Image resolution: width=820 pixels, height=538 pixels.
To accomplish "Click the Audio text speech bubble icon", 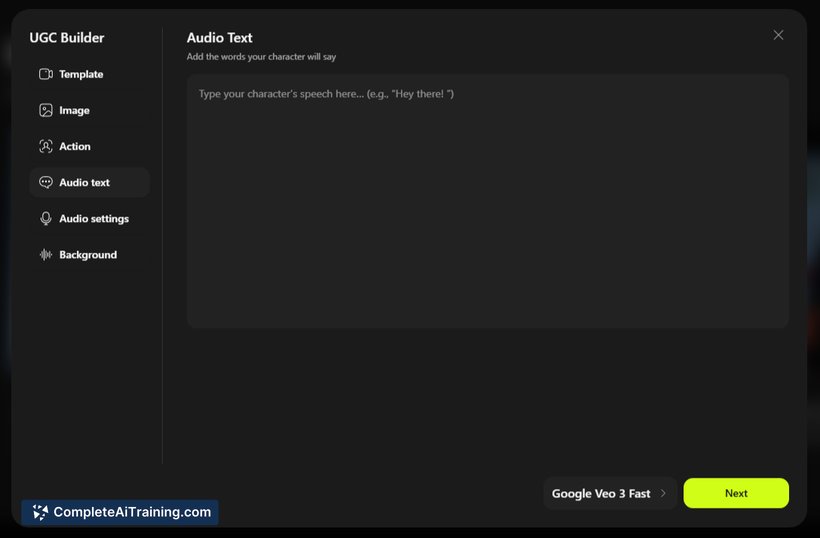I will 45,182.
